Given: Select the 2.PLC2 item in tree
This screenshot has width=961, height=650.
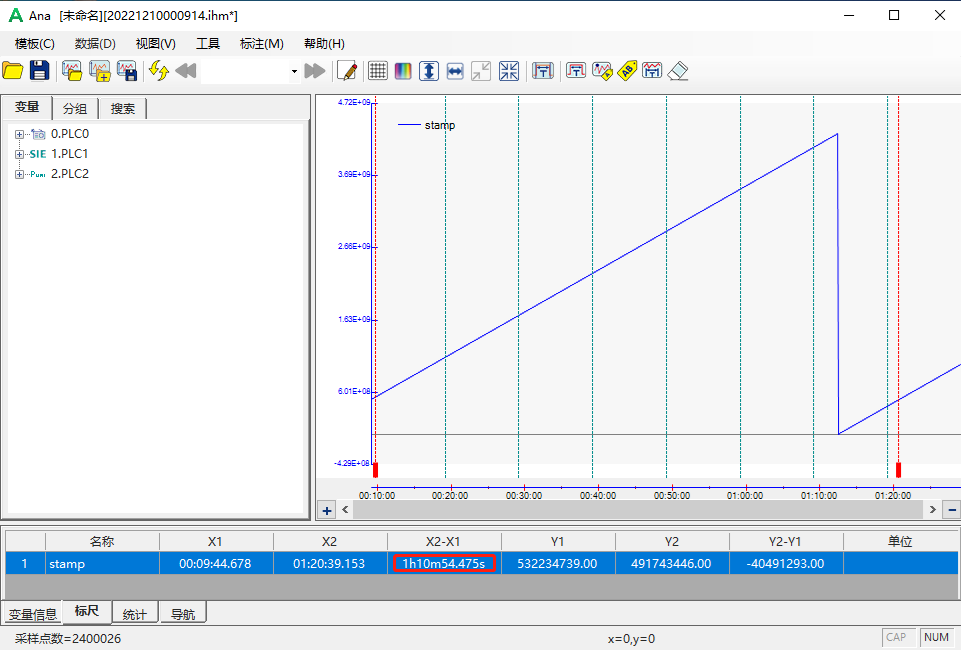Looking at the screenshot, I should point(70,174).
